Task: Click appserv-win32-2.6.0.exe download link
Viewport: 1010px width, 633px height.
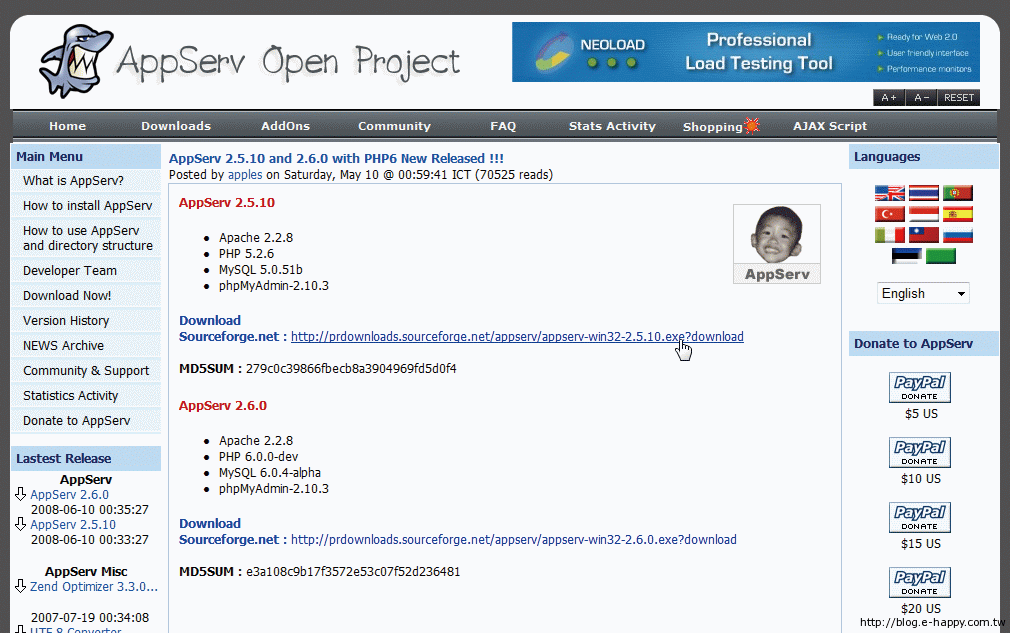Action: (513, 540)
